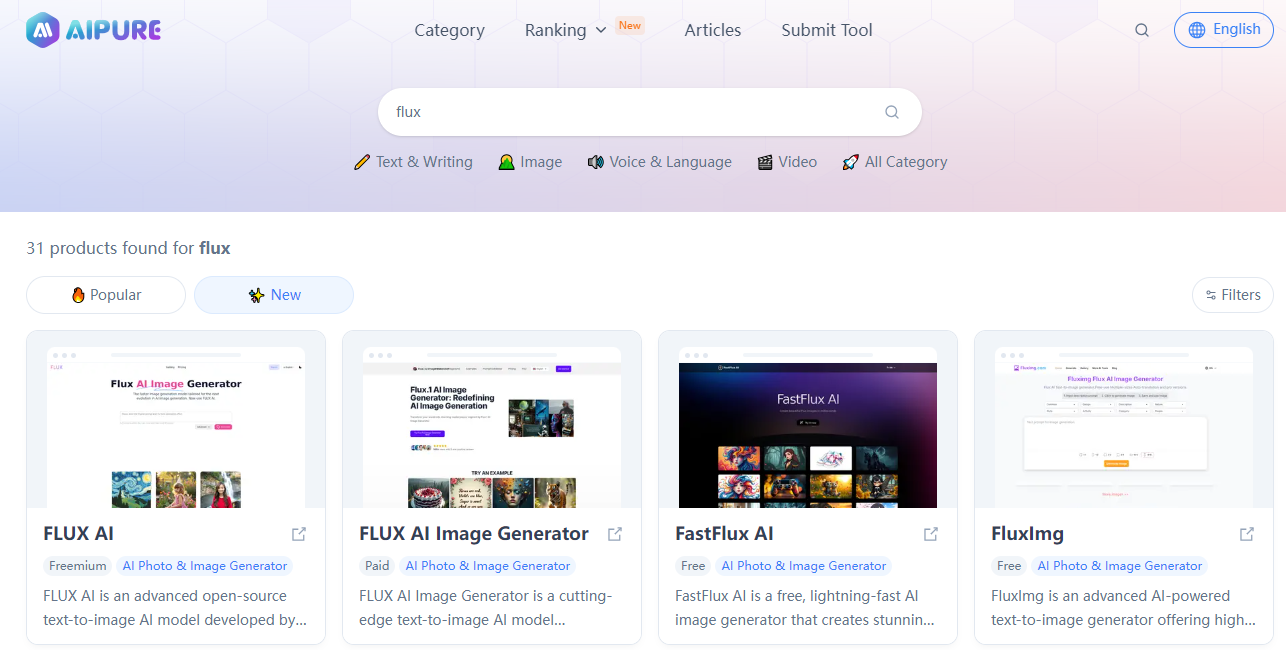Screen dimensions: 1286x650
Task: Open the Filters options
Action: pyautogui.click(x=1233, y=295)
